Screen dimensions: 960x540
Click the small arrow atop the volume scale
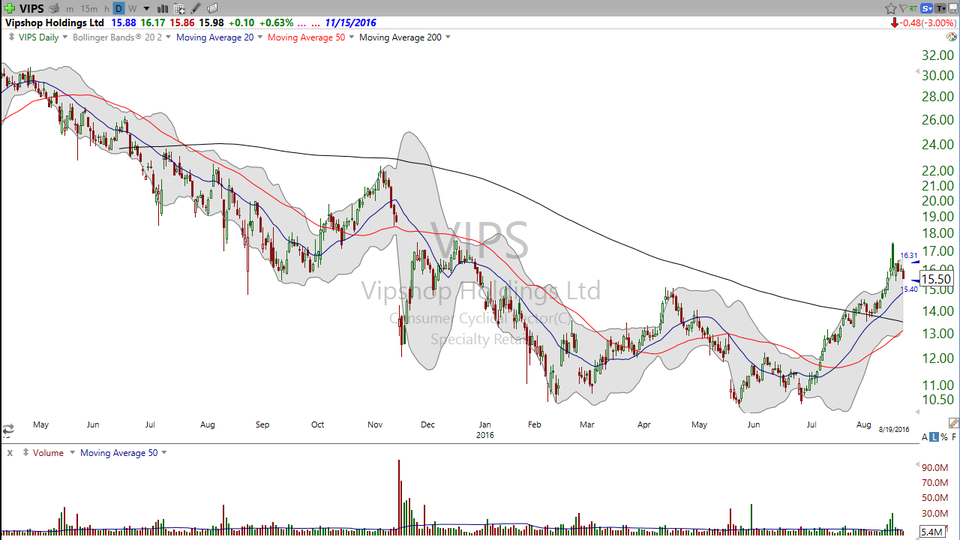click(917, 465)
